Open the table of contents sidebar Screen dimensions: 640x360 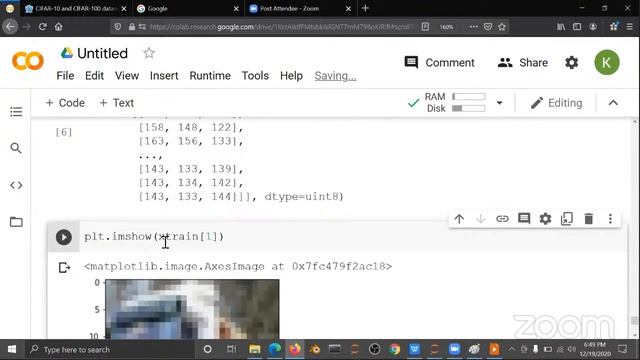[x=16, y=111]
